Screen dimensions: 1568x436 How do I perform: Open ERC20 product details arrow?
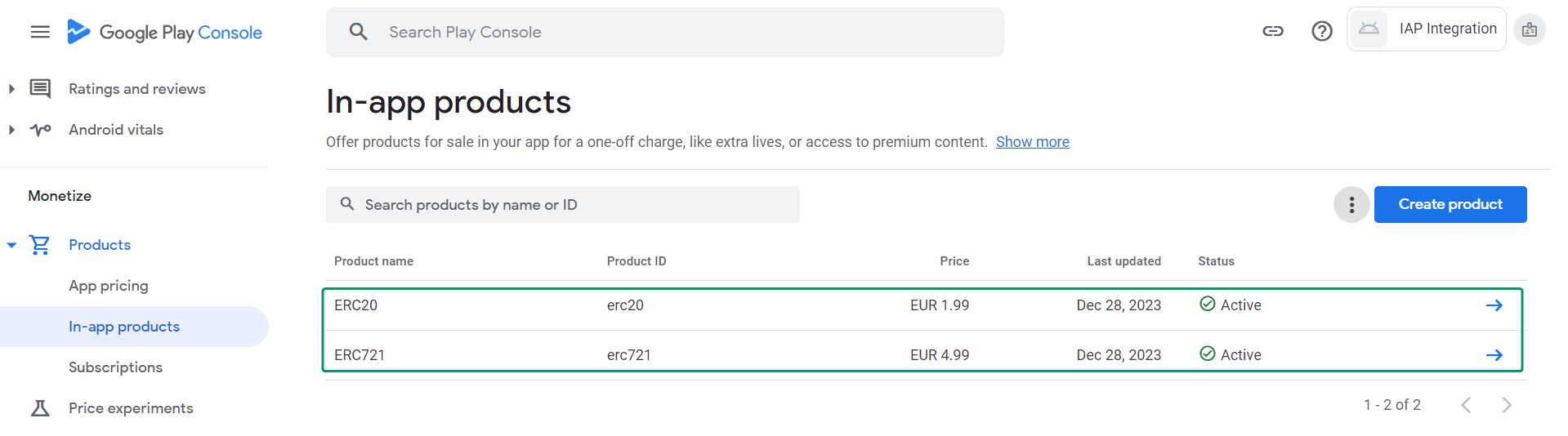(1494, 305)
